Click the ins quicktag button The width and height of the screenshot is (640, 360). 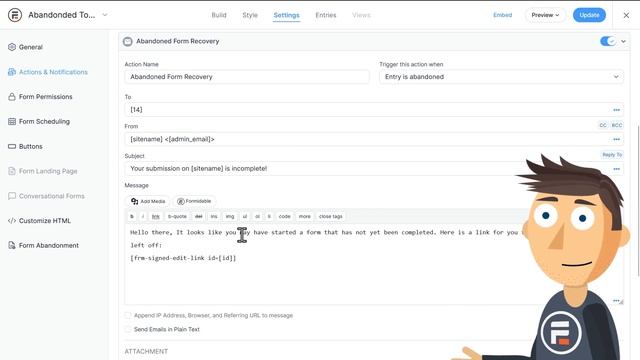click(214, 216)
